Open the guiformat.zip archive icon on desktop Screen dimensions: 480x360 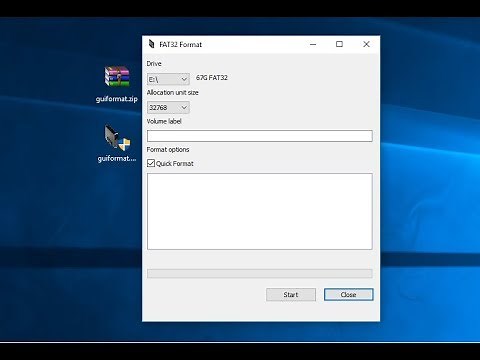coord(117,77)
